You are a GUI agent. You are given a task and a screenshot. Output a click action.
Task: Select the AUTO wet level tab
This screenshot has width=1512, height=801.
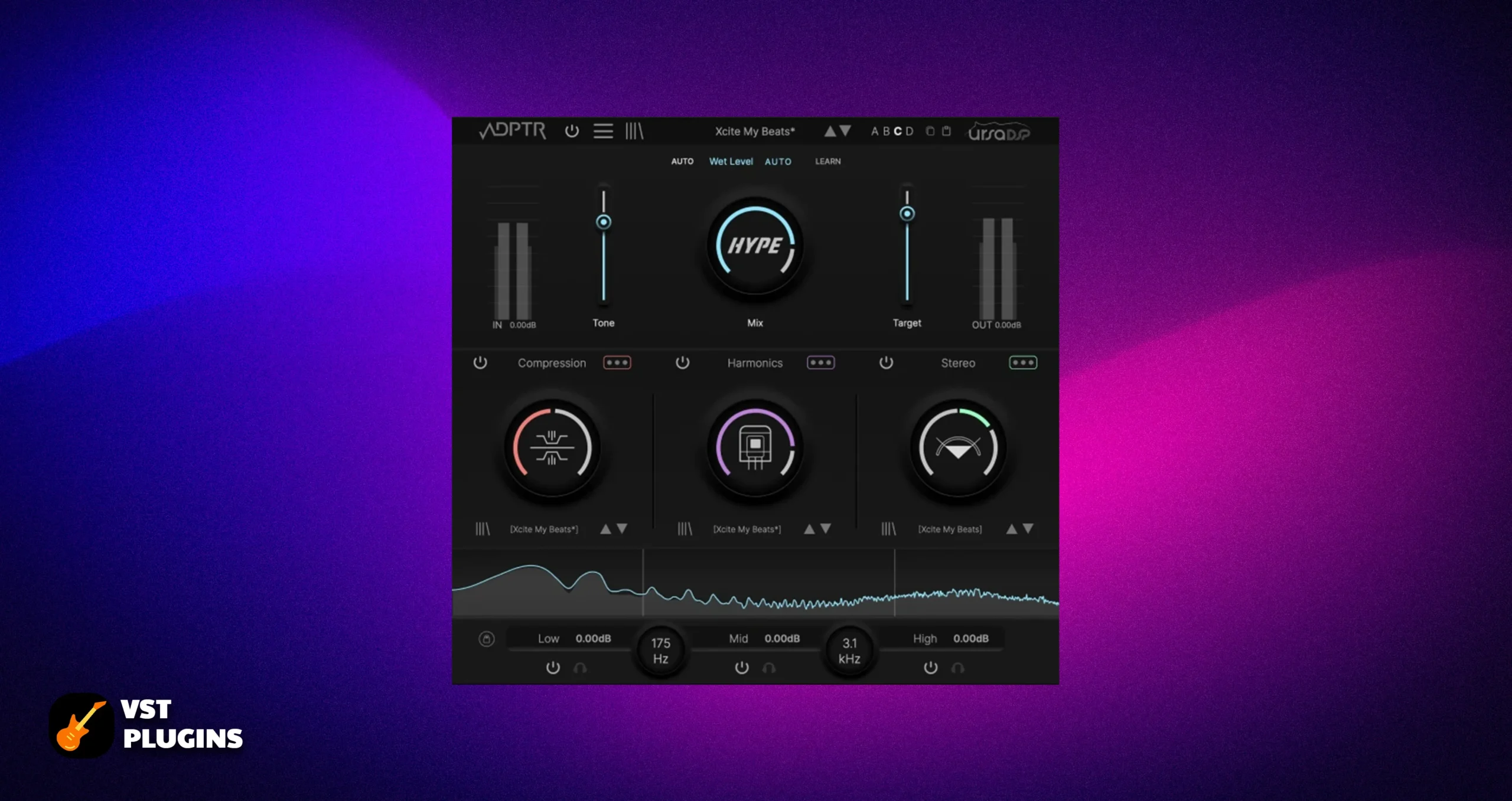[780, 161]
